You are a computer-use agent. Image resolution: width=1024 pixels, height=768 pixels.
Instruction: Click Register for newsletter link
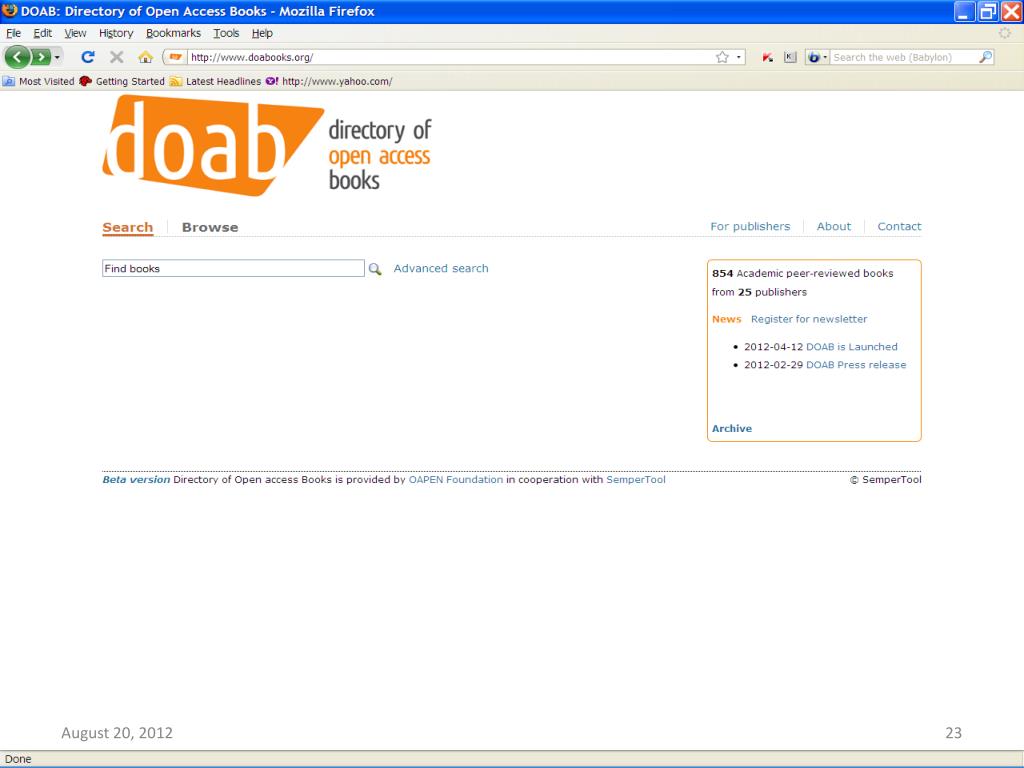tap(809, 319)
